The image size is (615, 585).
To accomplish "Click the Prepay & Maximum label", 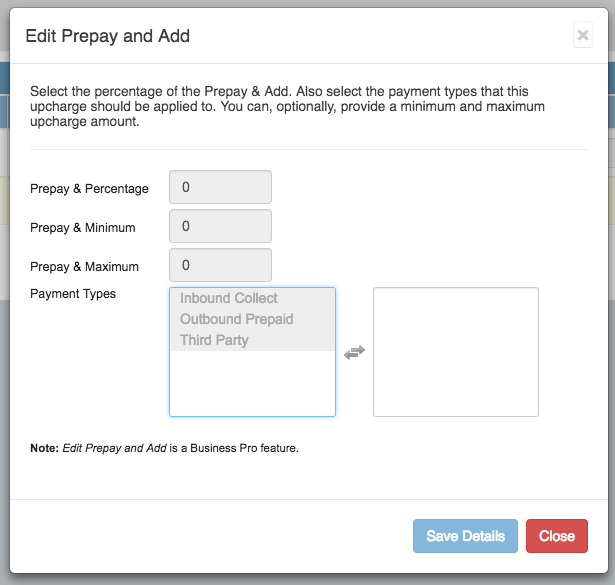I will click(84, 267).
